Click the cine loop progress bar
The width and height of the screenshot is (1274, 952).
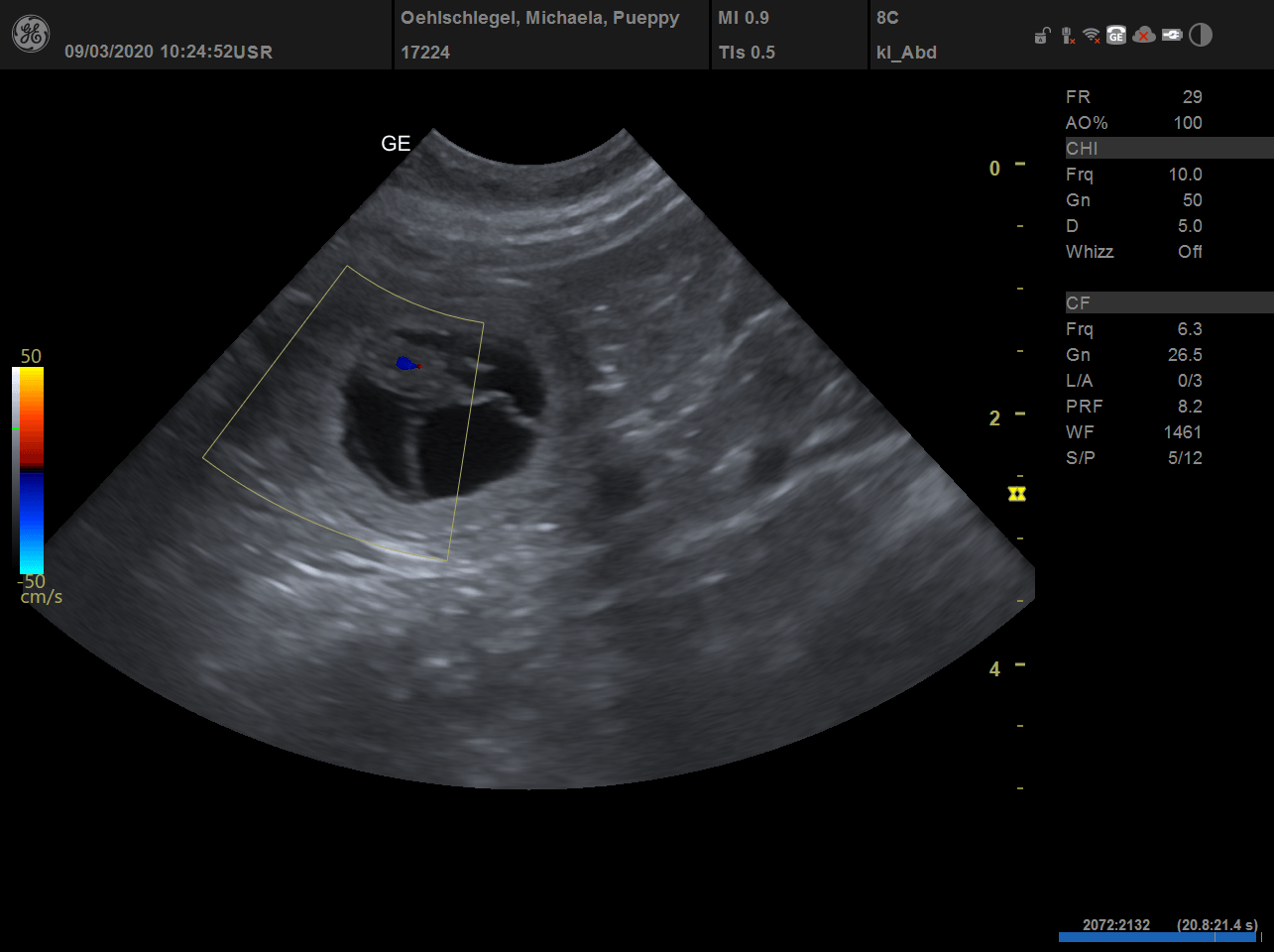point(1158,936)
